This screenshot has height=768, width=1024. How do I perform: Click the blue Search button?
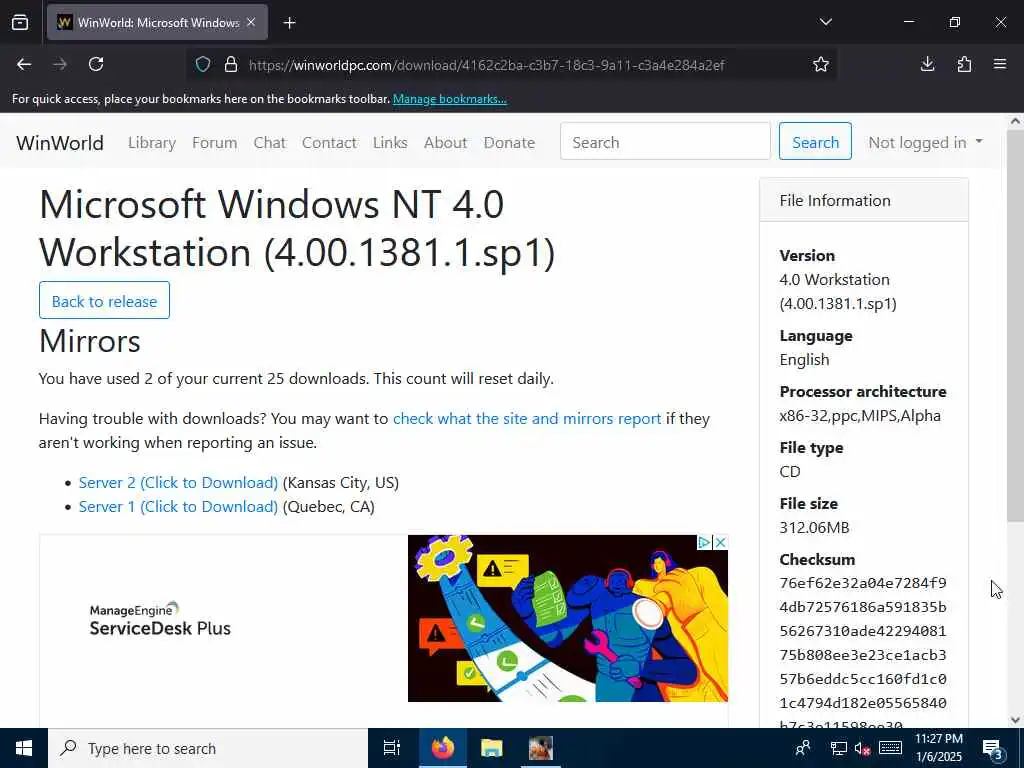click(x=815, y=142)
